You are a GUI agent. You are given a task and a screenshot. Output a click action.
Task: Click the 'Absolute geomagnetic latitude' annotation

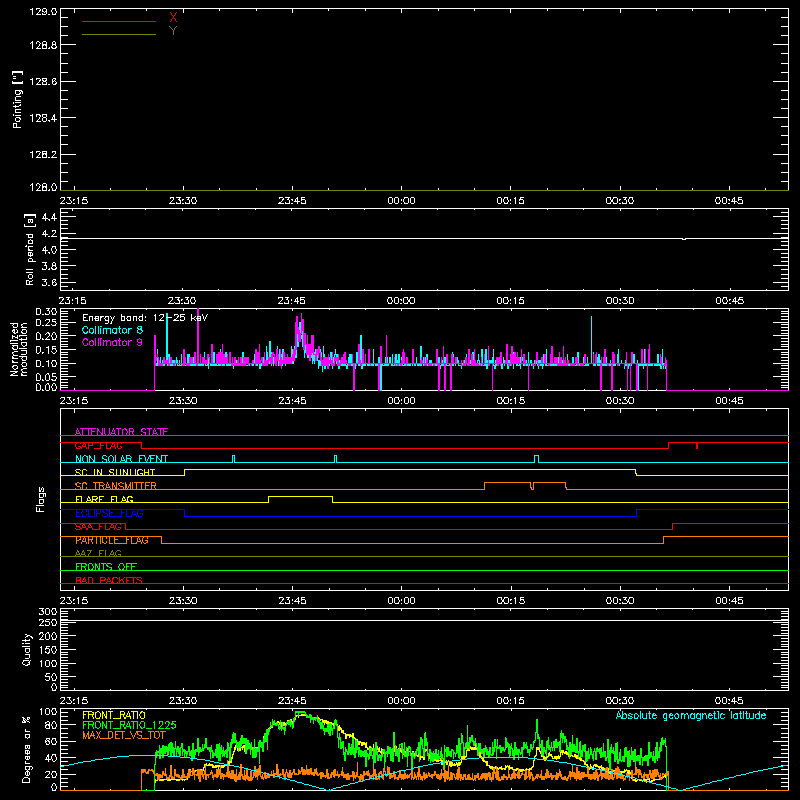691,715
